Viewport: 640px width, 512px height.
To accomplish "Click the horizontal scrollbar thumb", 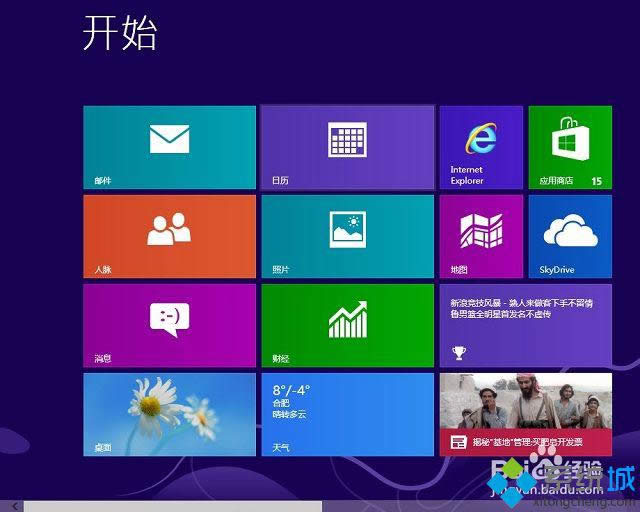I will tap(173, 506).
